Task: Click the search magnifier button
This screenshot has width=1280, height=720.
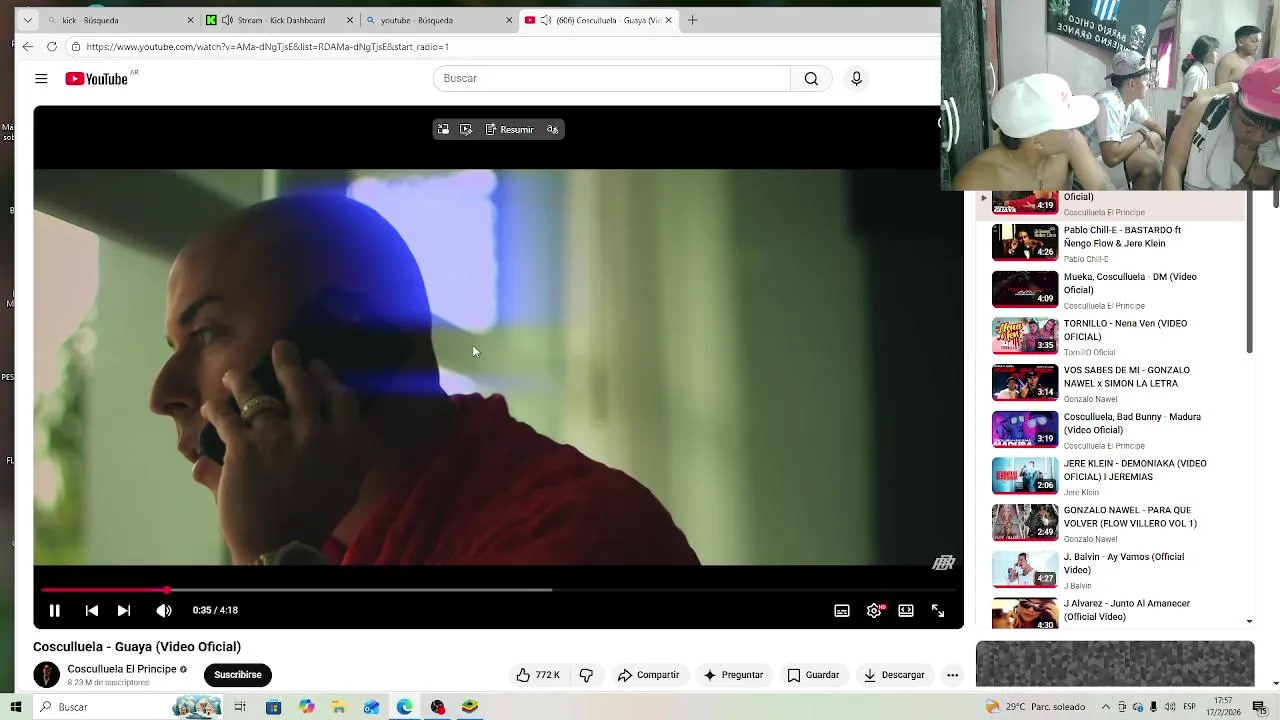Action: [811, 79]
